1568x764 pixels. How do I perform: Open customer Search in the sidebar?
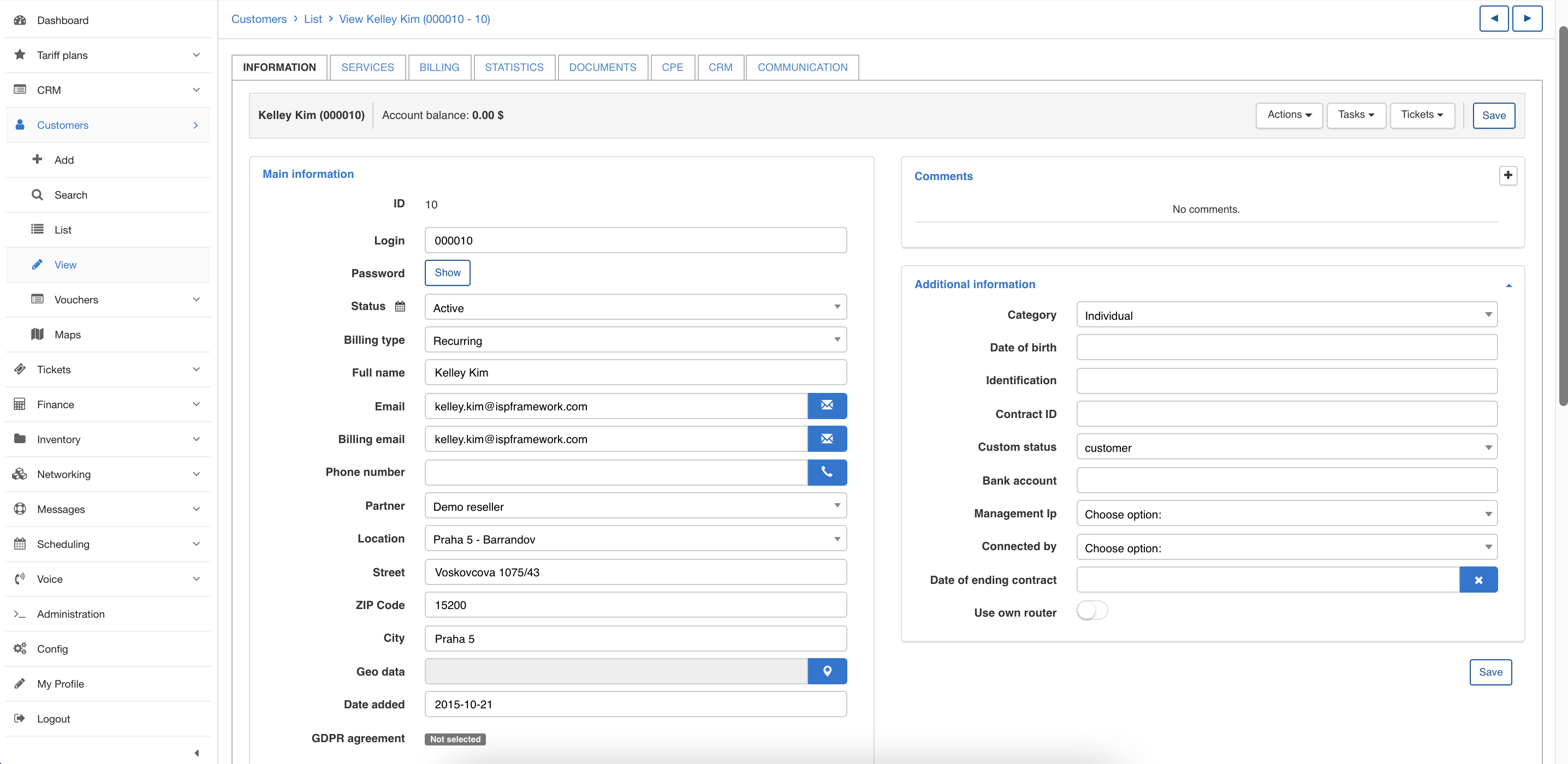tap(71, 195)
